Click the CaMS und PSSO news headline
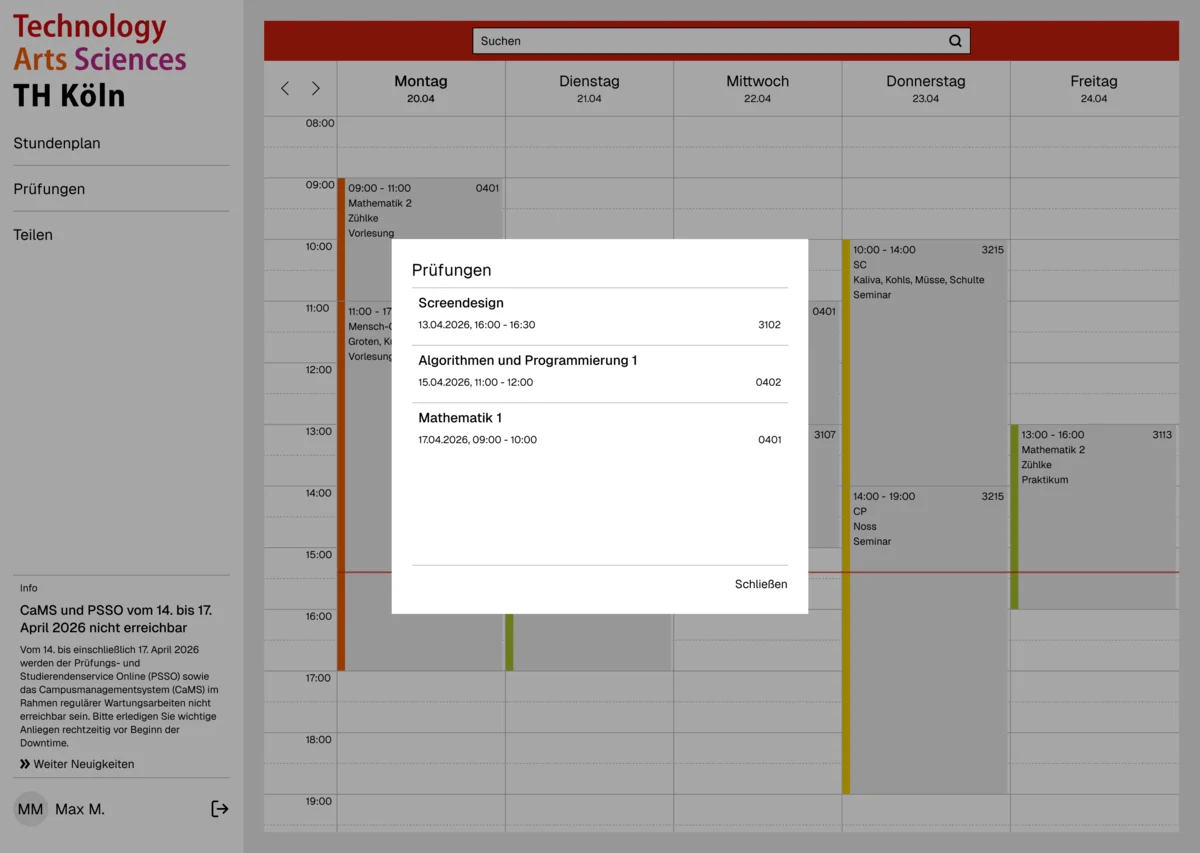The width and height of the screenshot is (1200, 853). click(x=116, y=618)
